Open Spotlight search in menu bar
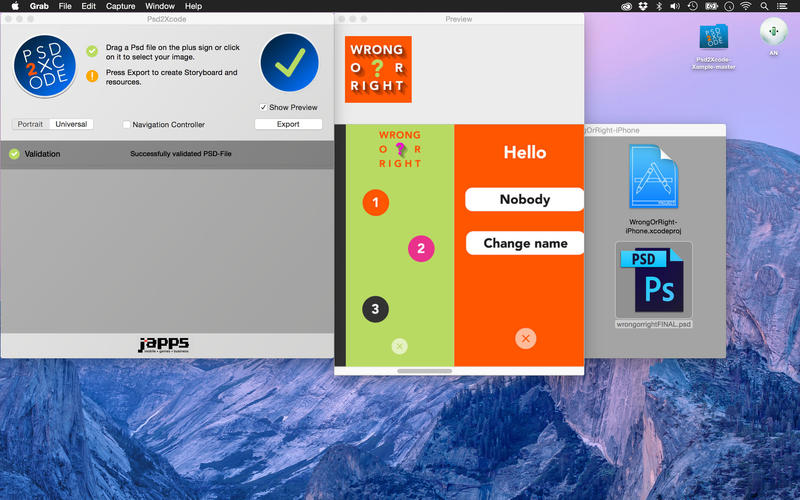This screenshot has height=500, width=800. 765,6
